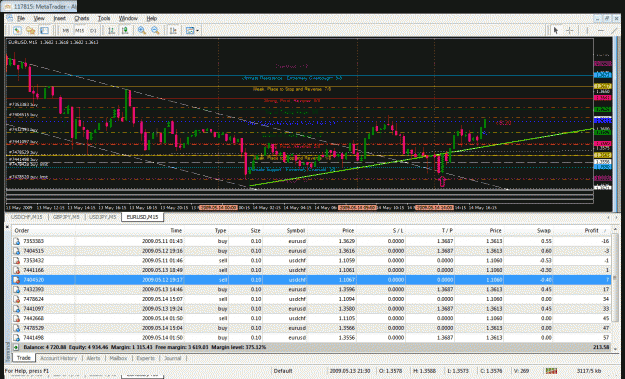Open the File menu
625x379 pixels.
(x=21, y=18)
